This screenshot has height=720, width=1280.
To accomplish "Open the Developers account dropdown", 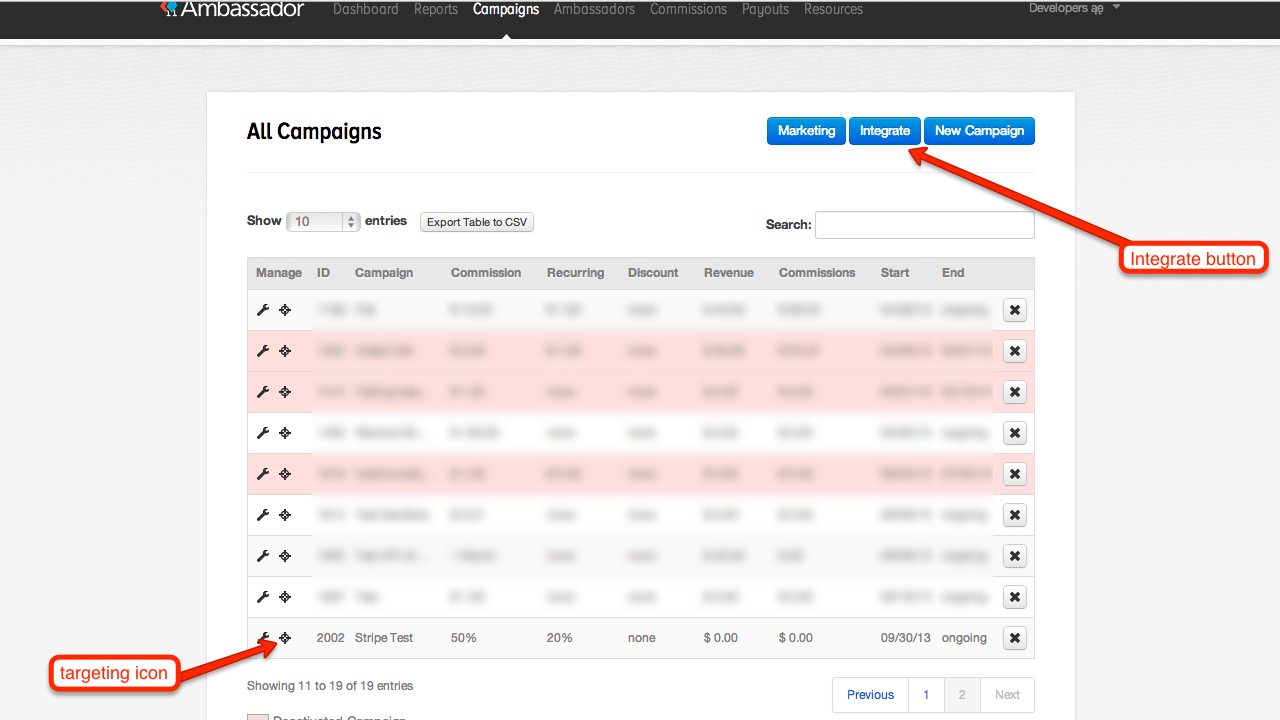I will click(1074, 8).
